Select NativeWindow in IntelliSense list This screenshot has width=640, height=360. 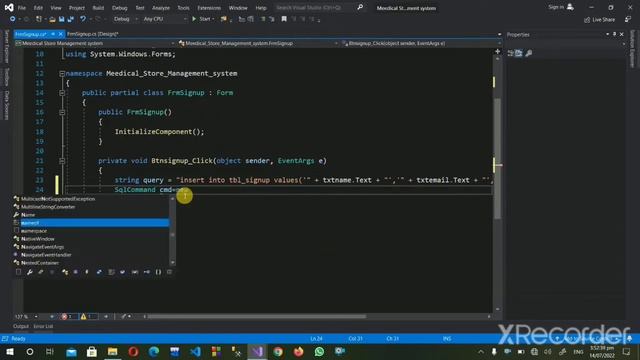tap(38, 239)
